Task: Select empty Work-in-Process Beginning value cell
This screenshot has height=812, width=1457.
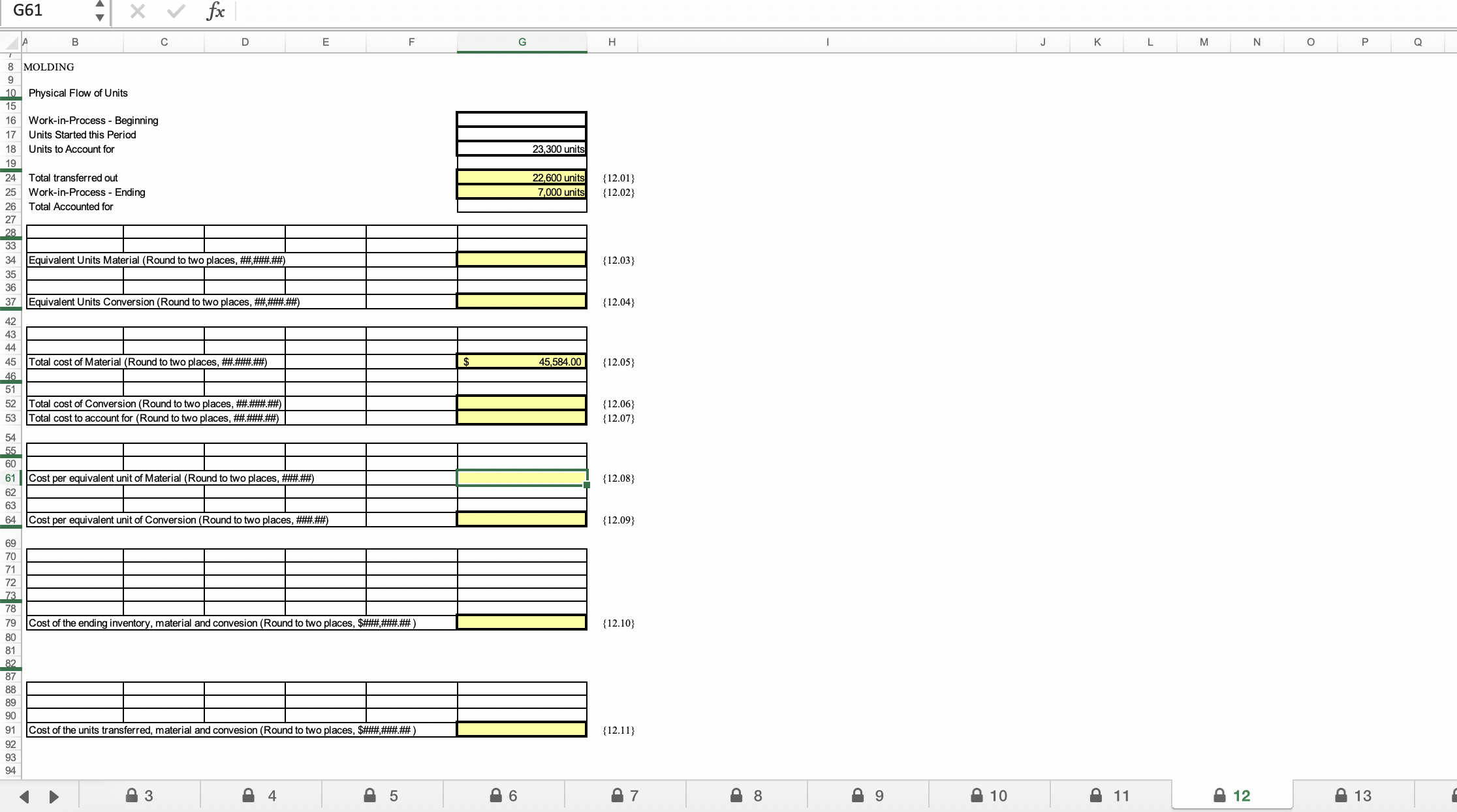Action: click(522, 119)
